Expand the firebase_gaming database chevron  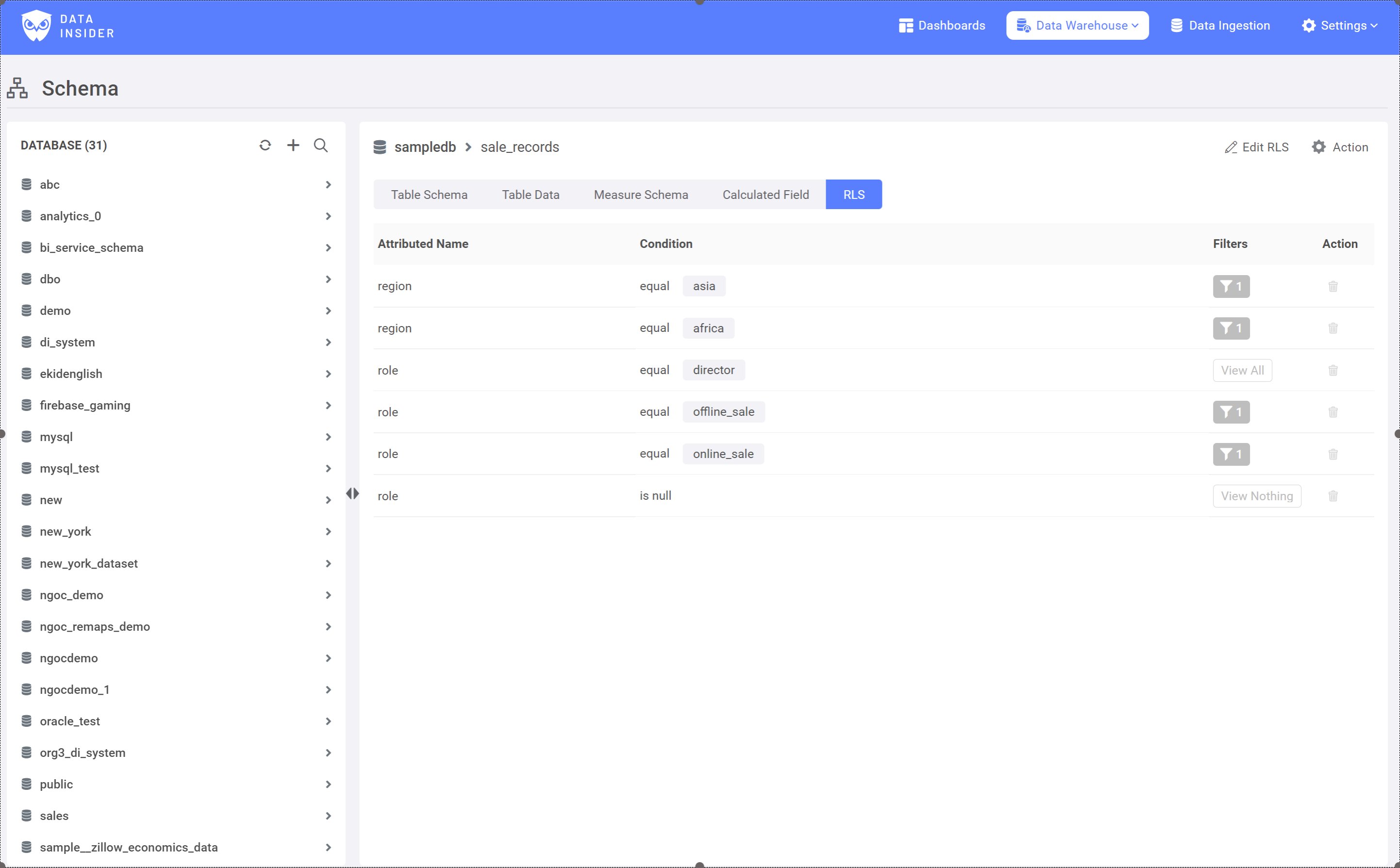(x=328, y=405)
